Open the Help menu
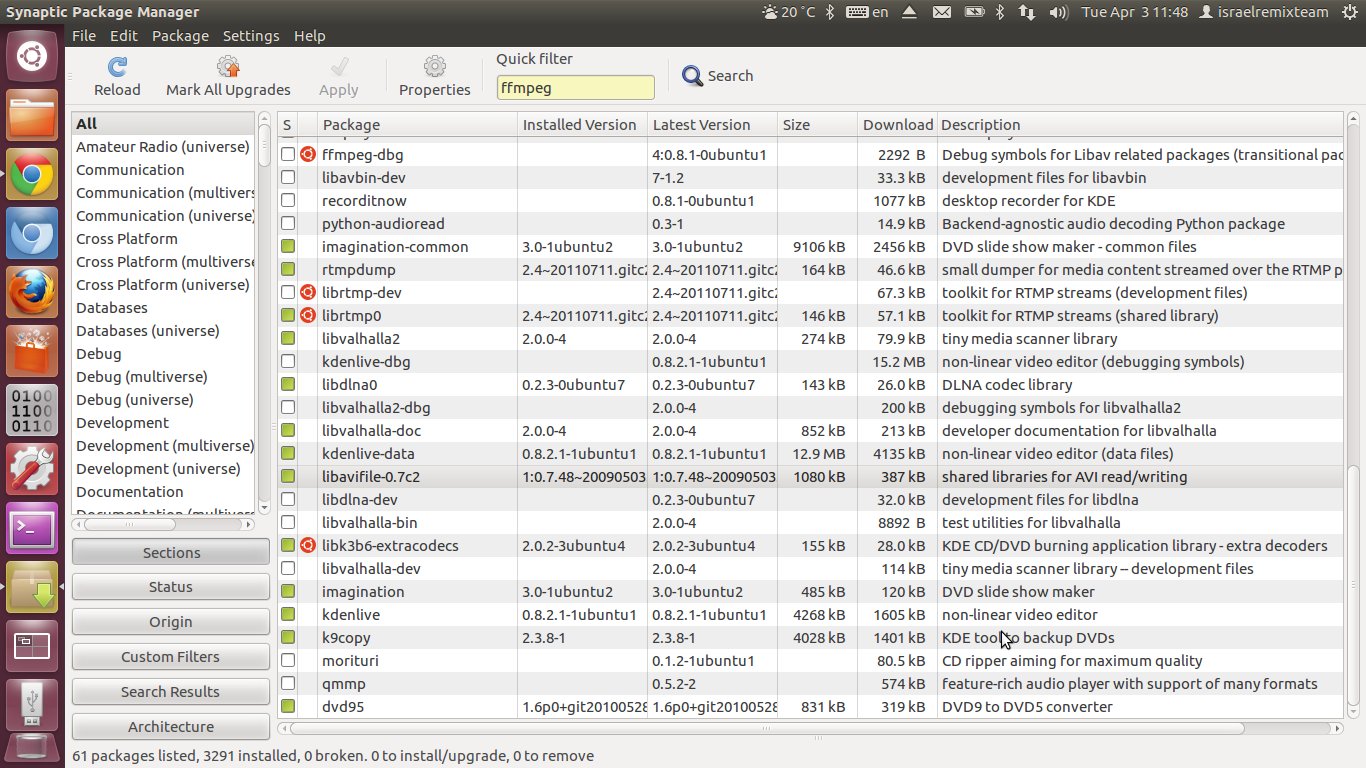This screenshot has height=768, width=1366. pos(310,35)
